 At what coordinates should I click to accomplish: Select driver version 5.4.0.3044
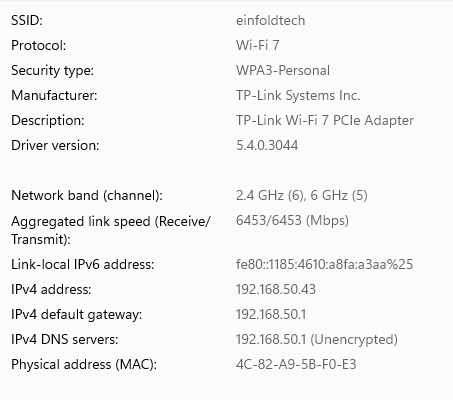(267, 145)
